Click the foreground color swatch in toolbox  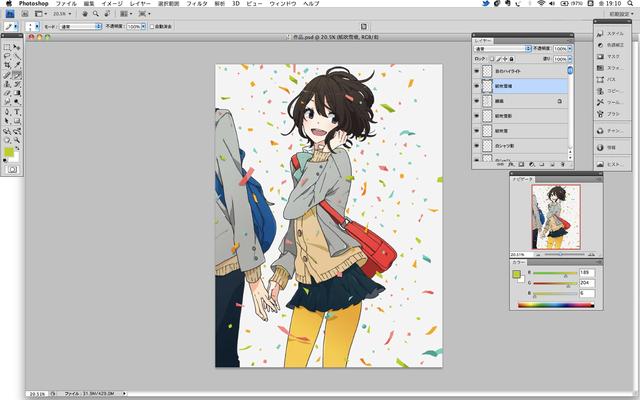click(x=9, y=152)
